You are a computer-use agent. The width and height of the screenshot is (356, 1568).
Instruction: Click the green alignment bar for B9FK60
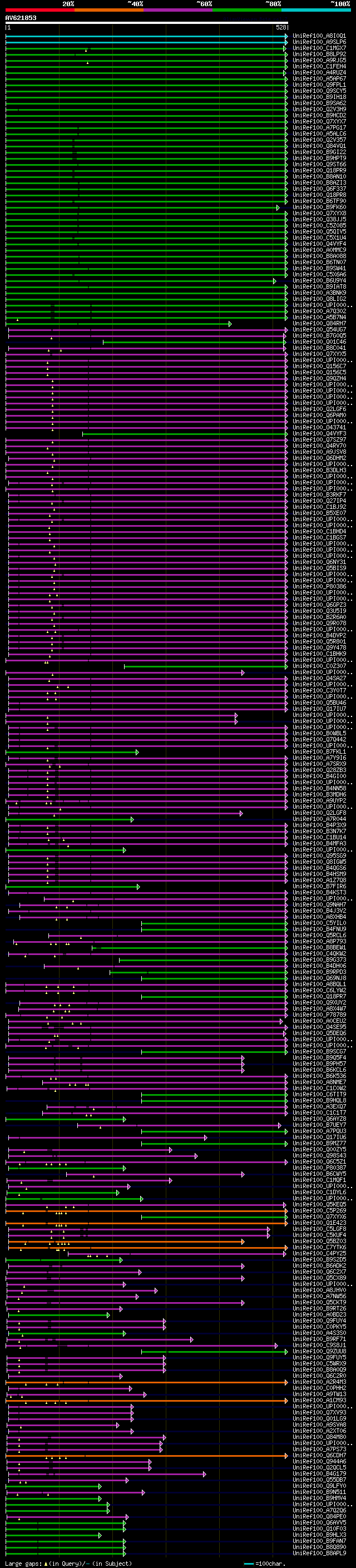(142, 208)
